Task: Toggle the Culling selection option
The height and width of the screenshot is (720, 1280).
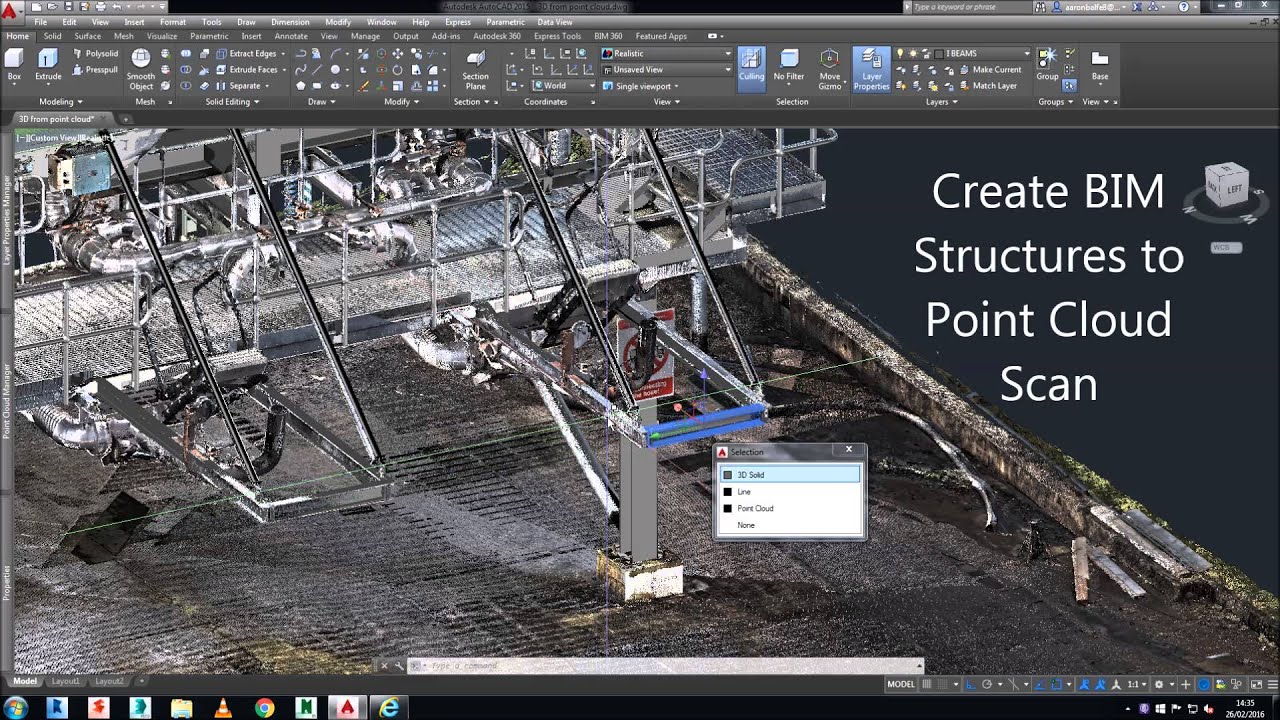Action: click(x=751, y=68)
